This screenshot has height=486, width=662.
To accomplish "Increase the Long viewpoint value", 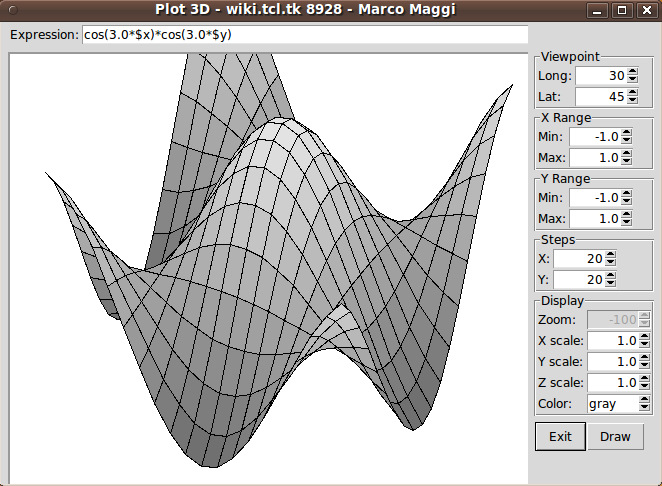I will pos(632,72).
